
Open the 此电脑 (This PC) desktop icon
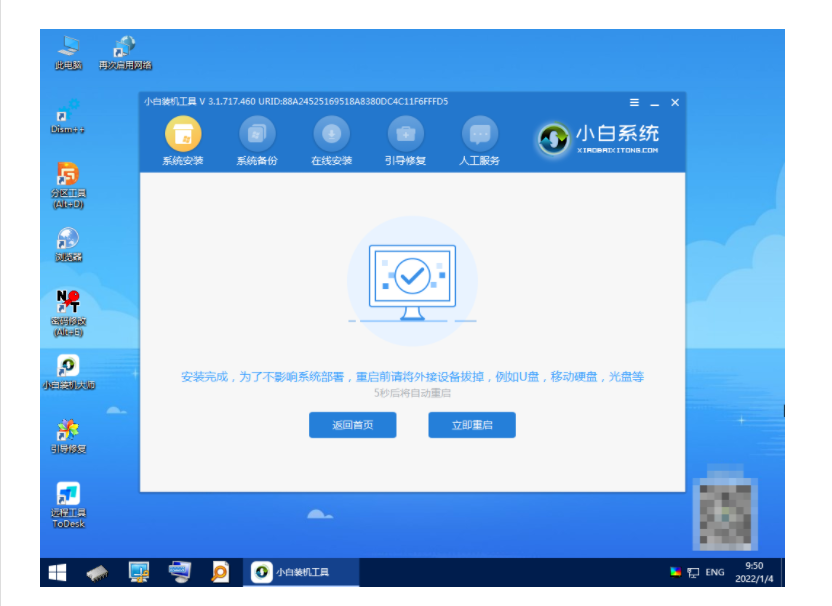[x=68, y=48]
